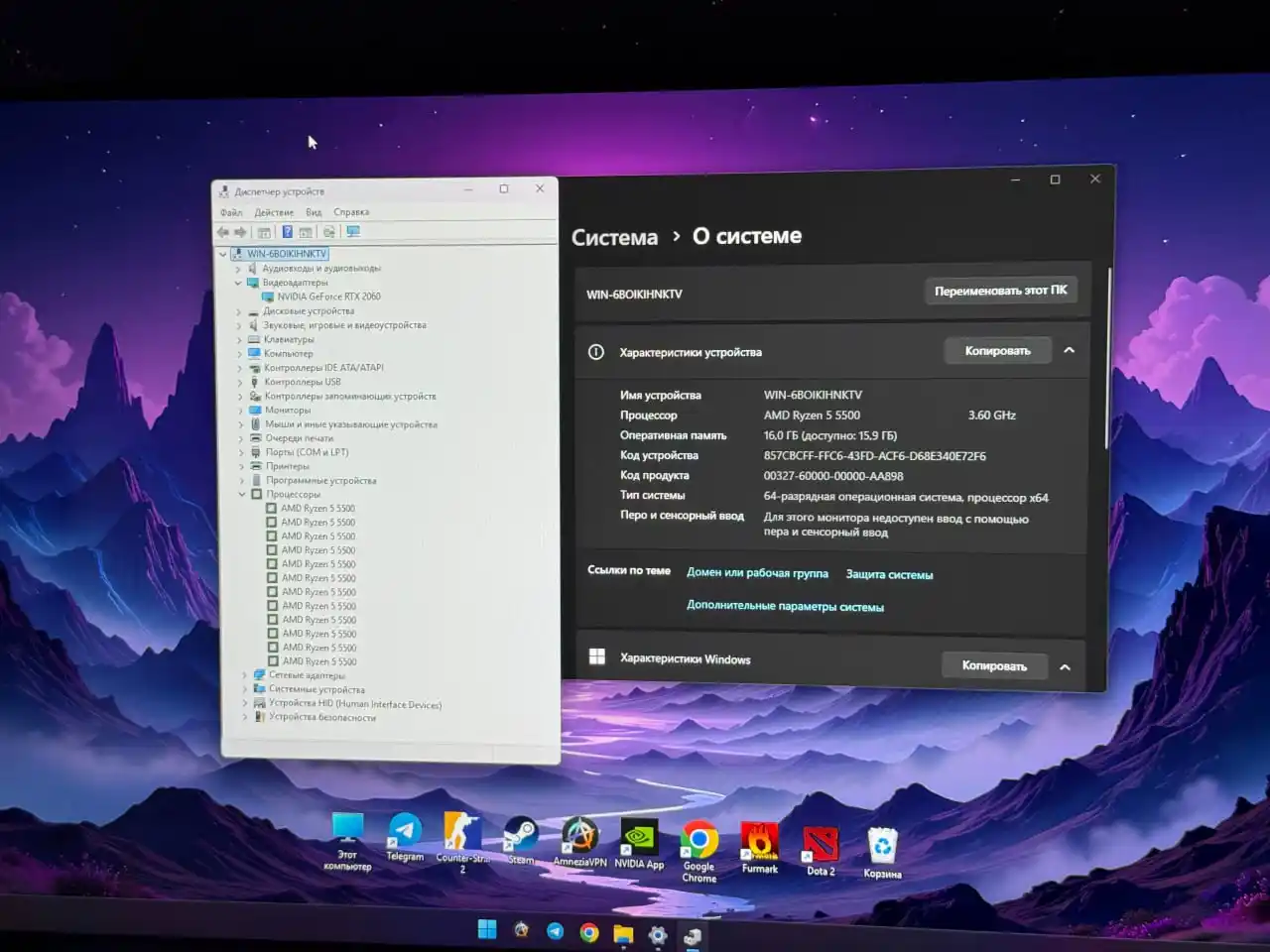Expand the Сетевые адаптеры category
The width and height of the screenshot is (1270, 952).
click(x=245, y=675)
